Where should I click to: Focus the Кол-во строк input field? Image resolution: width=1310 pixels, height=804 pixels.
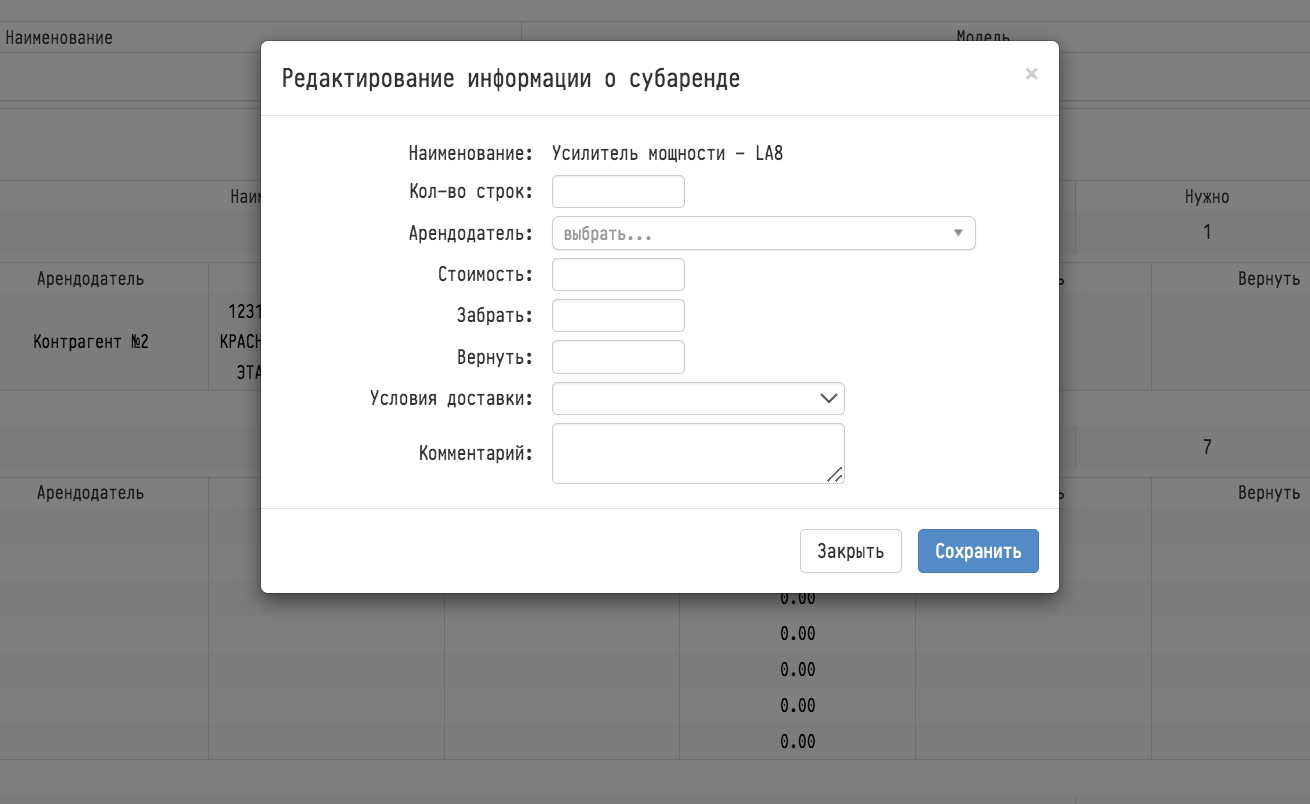[x=618, y=192]
